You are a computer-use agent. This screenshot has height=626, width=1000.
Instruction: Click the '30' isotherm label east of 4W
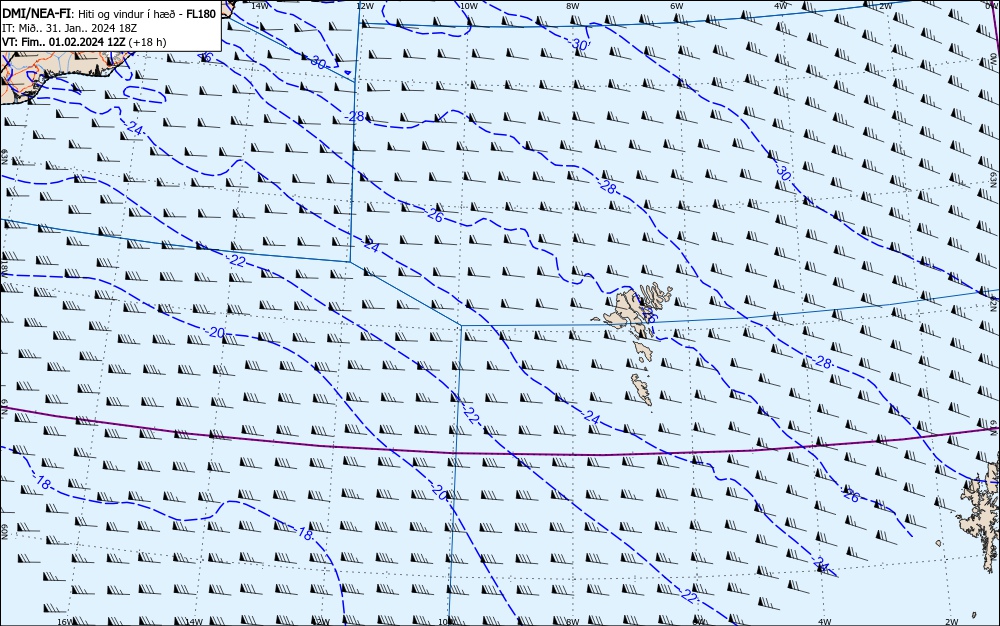point(784,171)
